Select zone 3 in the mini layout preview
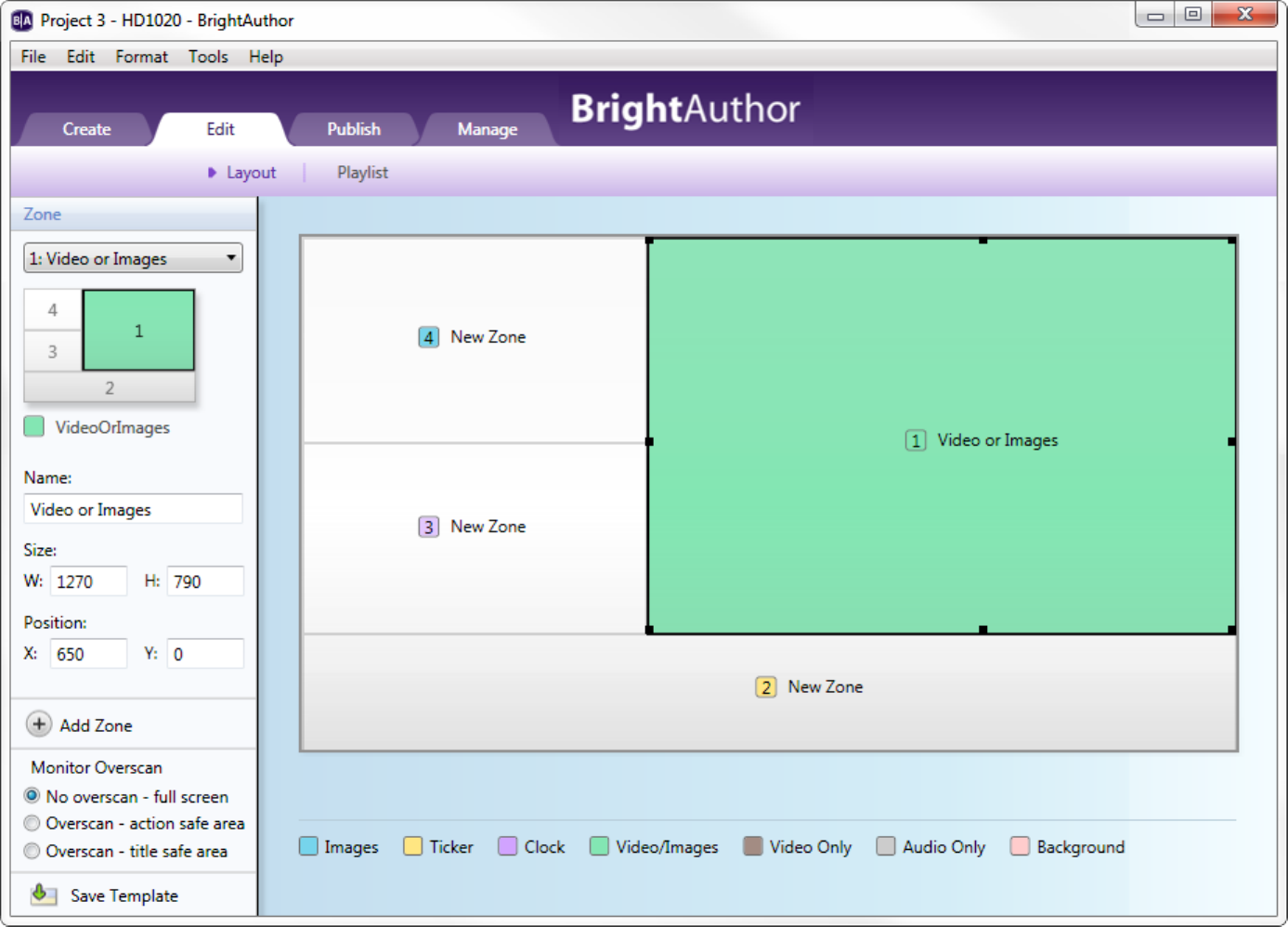1288x927 pixels. pos(53,351)
